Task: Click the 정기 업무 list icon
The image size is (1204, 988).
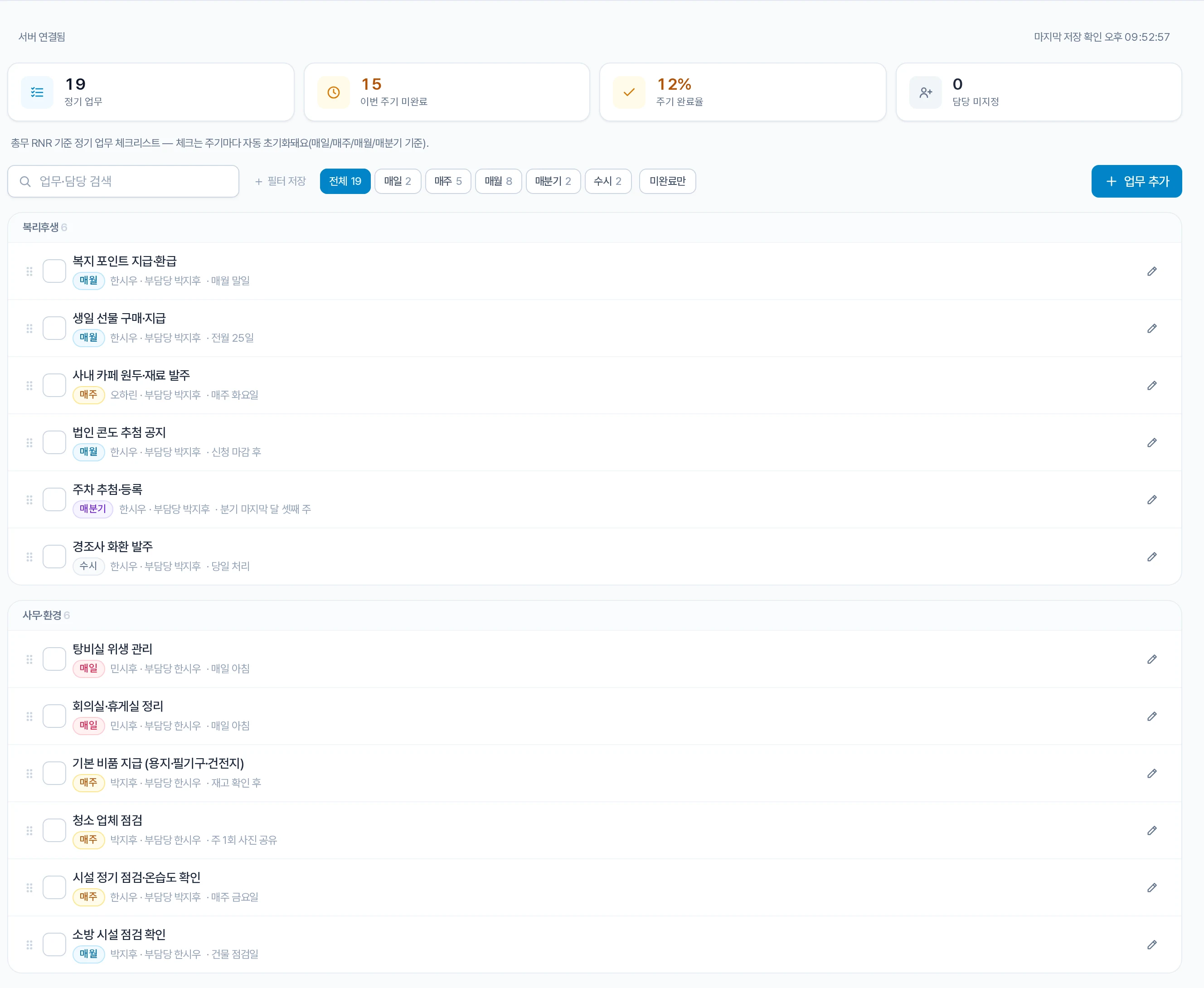Action: pos(37,92)
